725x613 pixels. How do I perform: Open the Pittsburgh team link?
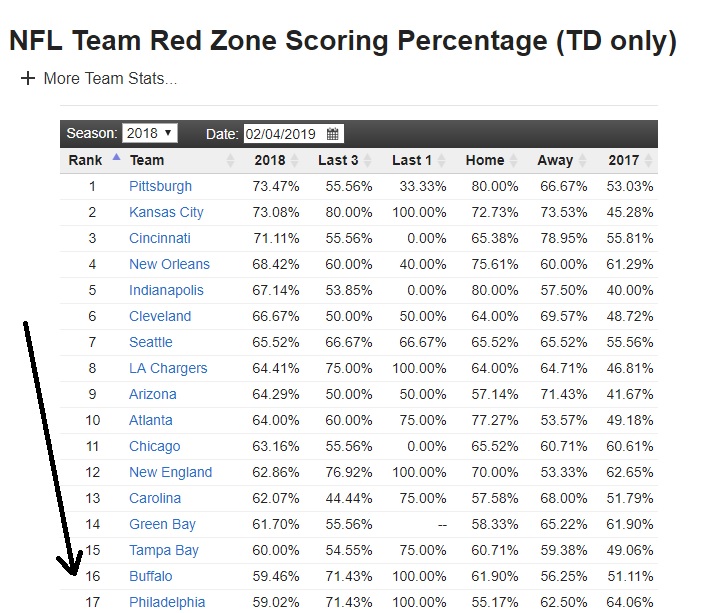tap(160, 186)
